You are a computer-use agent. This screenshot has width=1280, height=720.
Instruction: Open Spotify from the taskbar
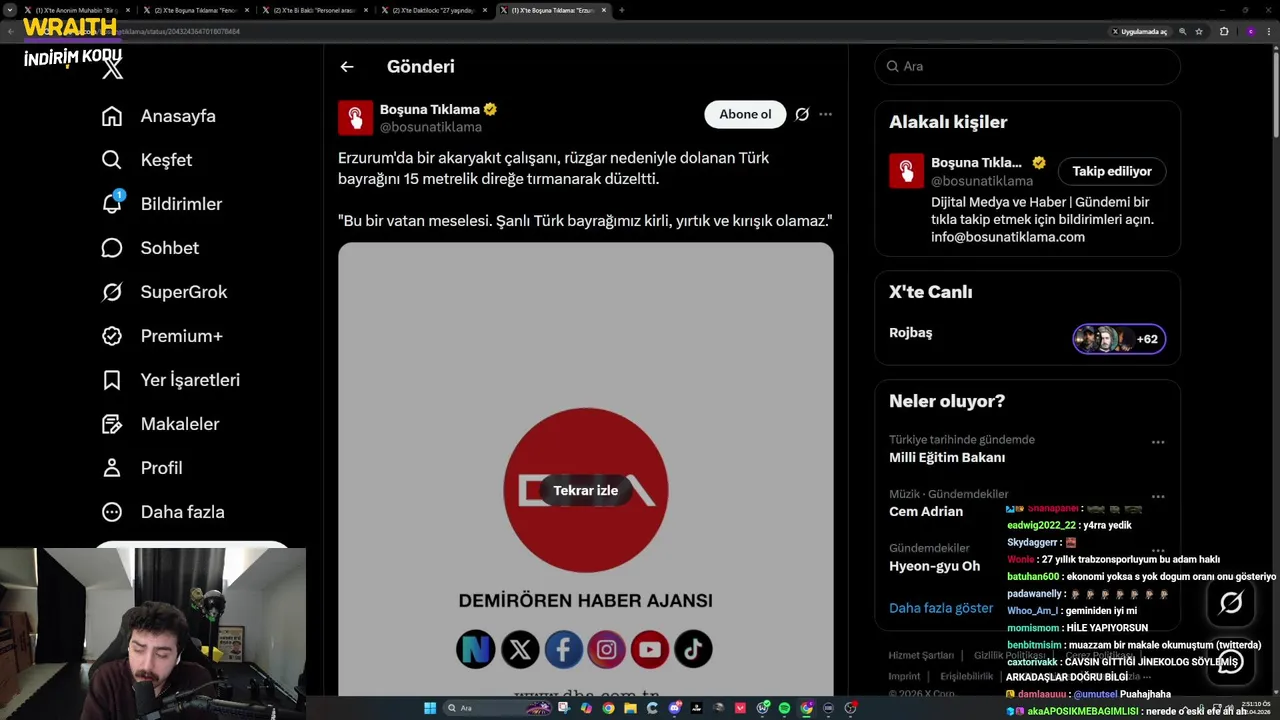pos(784,708)
